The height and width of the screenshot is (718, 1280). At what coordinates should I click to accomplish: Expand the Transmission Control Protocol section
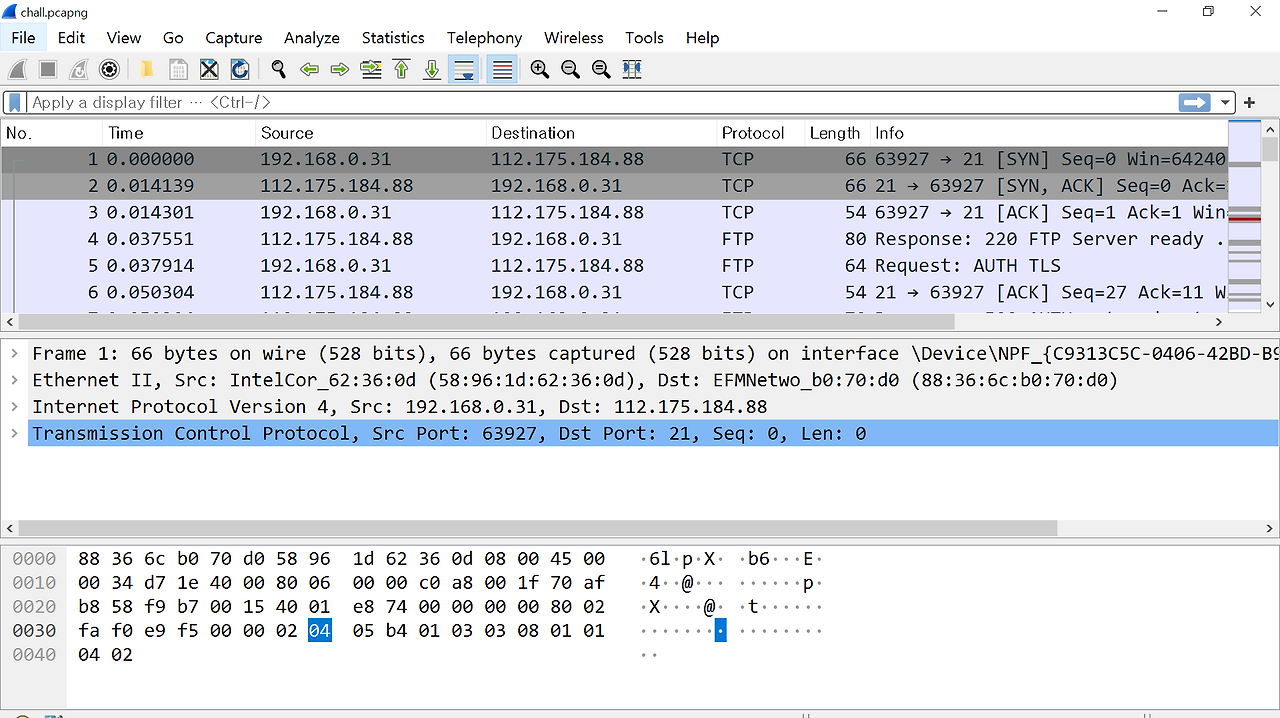[14, 433]
